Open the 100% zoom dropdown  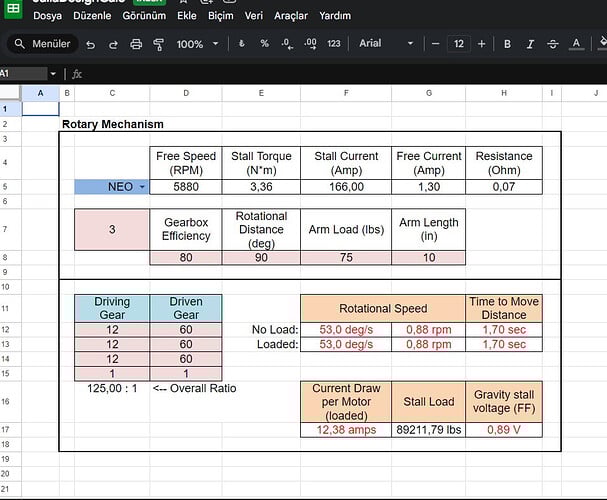197,44
